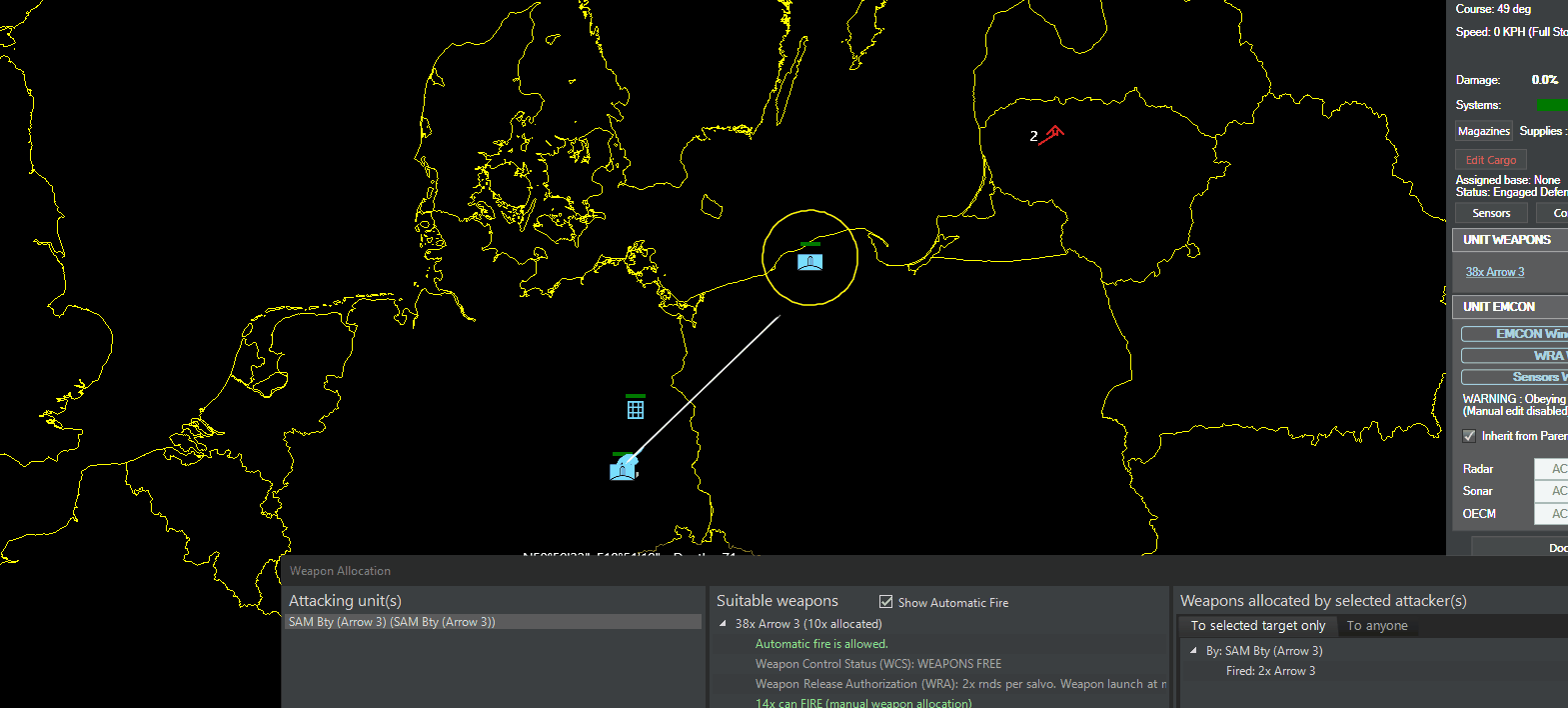
Task: Collapse the 38x Arrow 3 weapon entry
Action: 723,623
